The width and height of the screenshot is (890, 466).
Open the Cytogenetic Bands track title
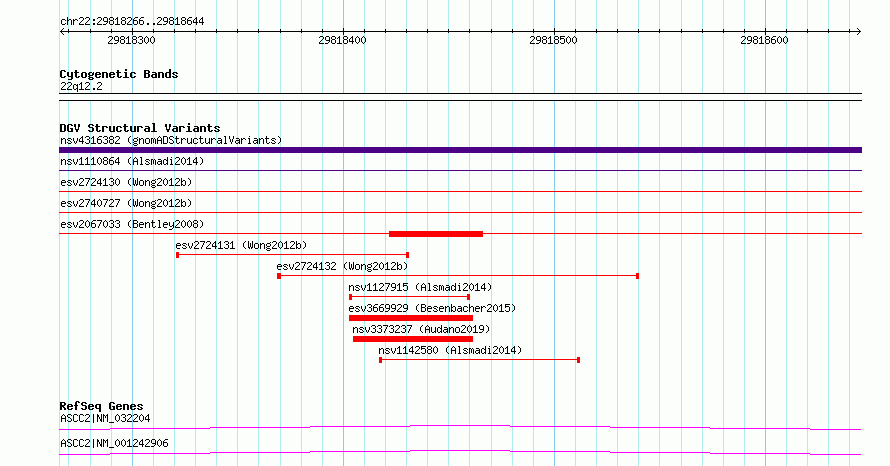coord(119,74)
